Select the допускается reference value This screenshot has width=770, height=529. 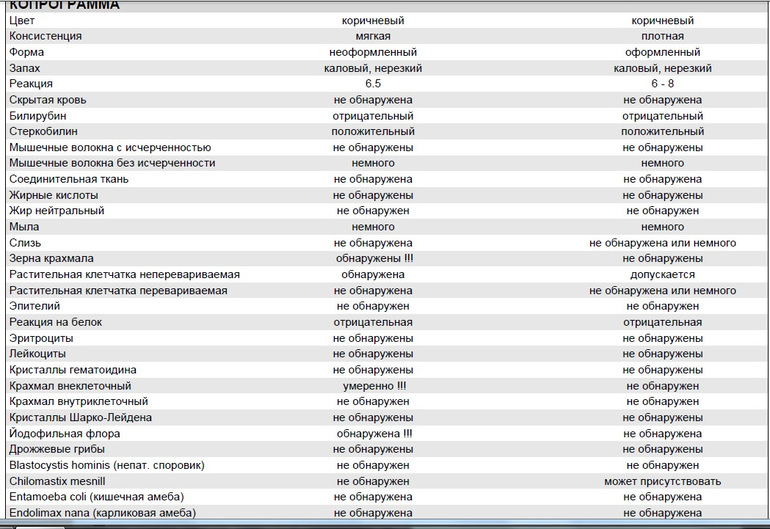[x=662, y=274]
